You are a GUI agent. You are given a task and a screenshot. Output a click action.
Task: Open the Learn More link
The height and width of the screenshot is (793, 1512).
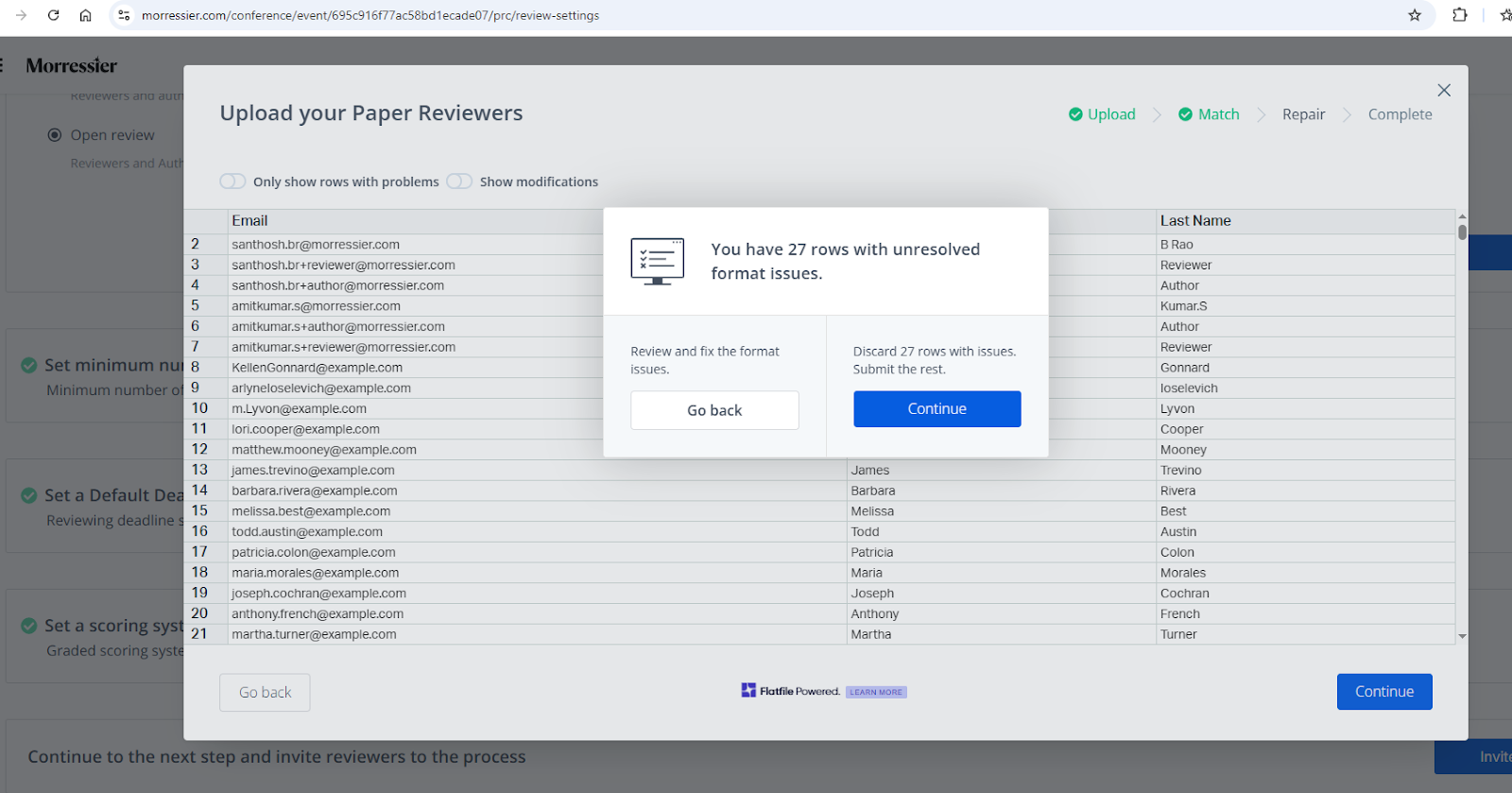pyautogui.click(x=875, y=692)
